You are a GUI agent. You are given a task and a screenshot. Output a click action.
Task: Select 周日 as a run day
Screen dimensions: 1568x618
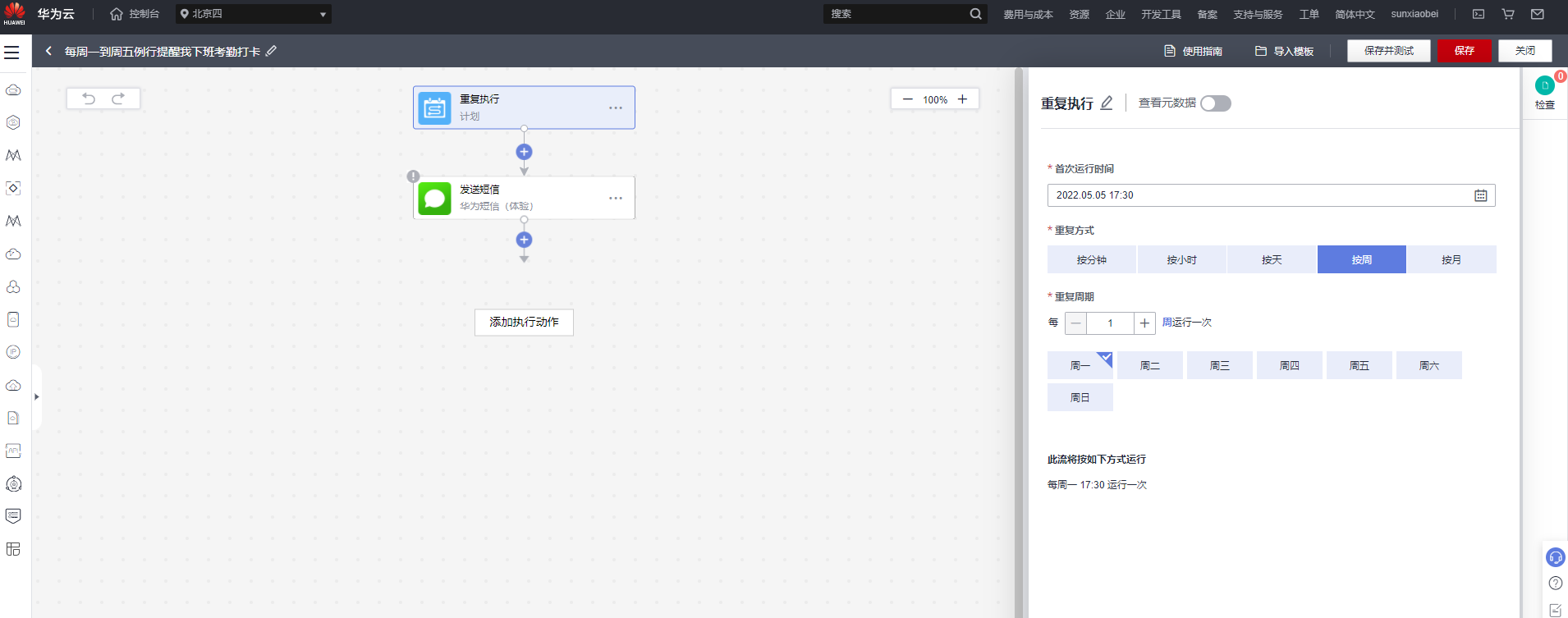[1080, 397]
